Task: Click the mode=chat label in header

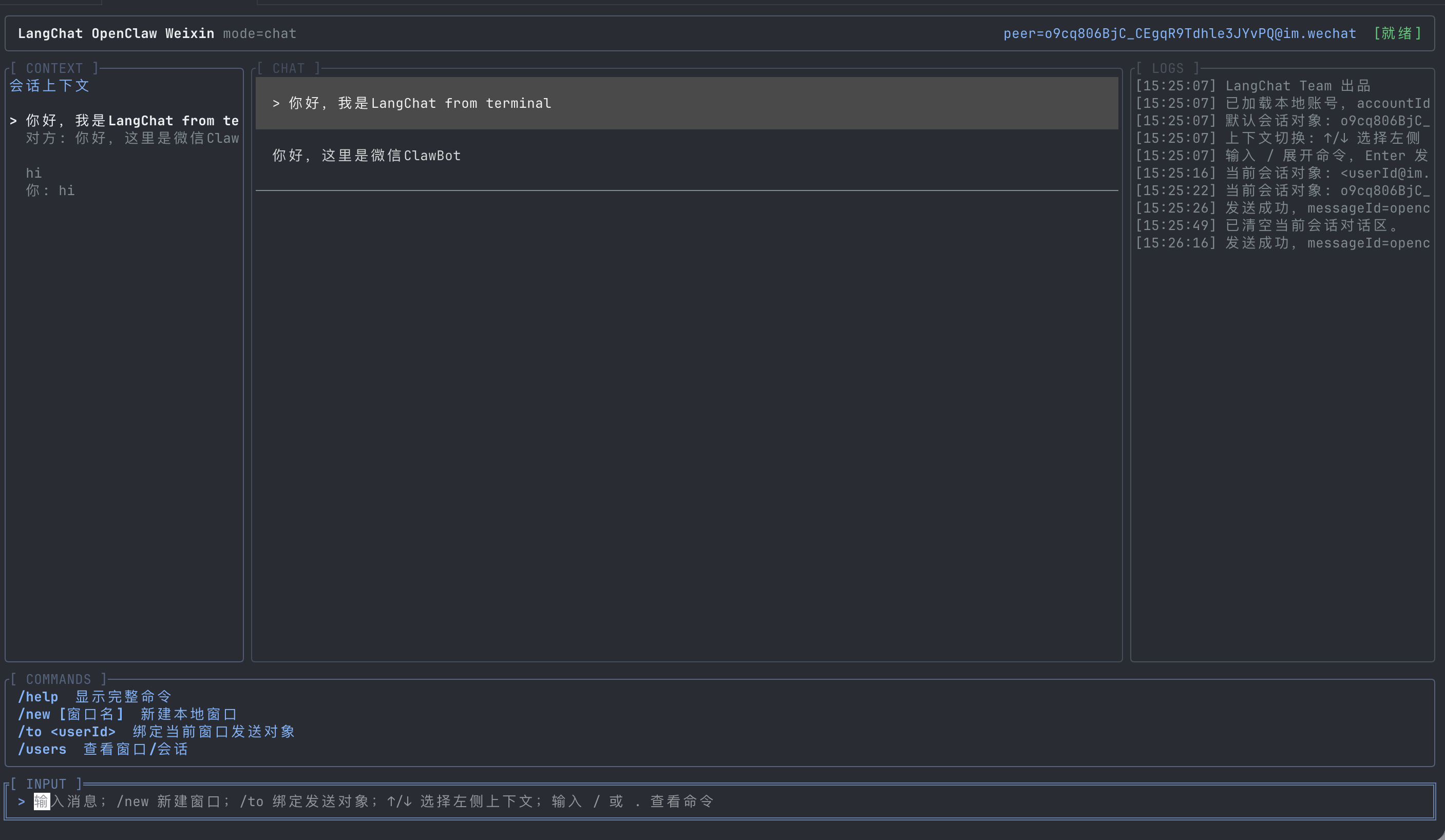Action: [260, 33]
